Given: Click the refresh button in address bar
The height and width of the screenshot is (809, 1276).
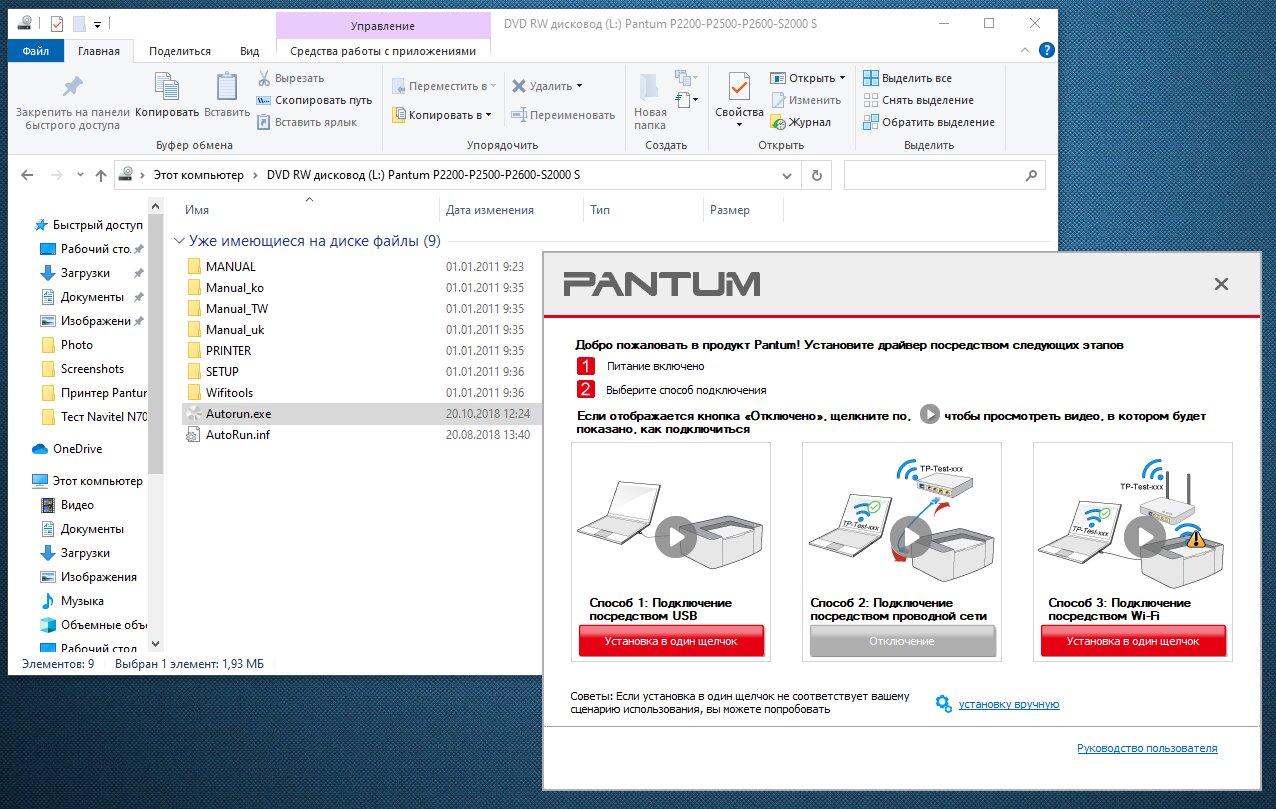Looking at the screenshot, I should 817,175.
